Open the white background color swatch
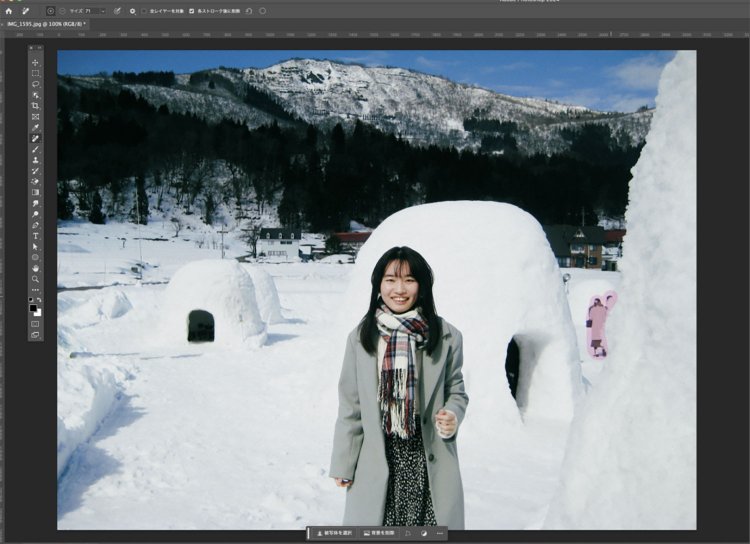Image resolution: width=750 pixels, height=544 pixels. (38, 313)
